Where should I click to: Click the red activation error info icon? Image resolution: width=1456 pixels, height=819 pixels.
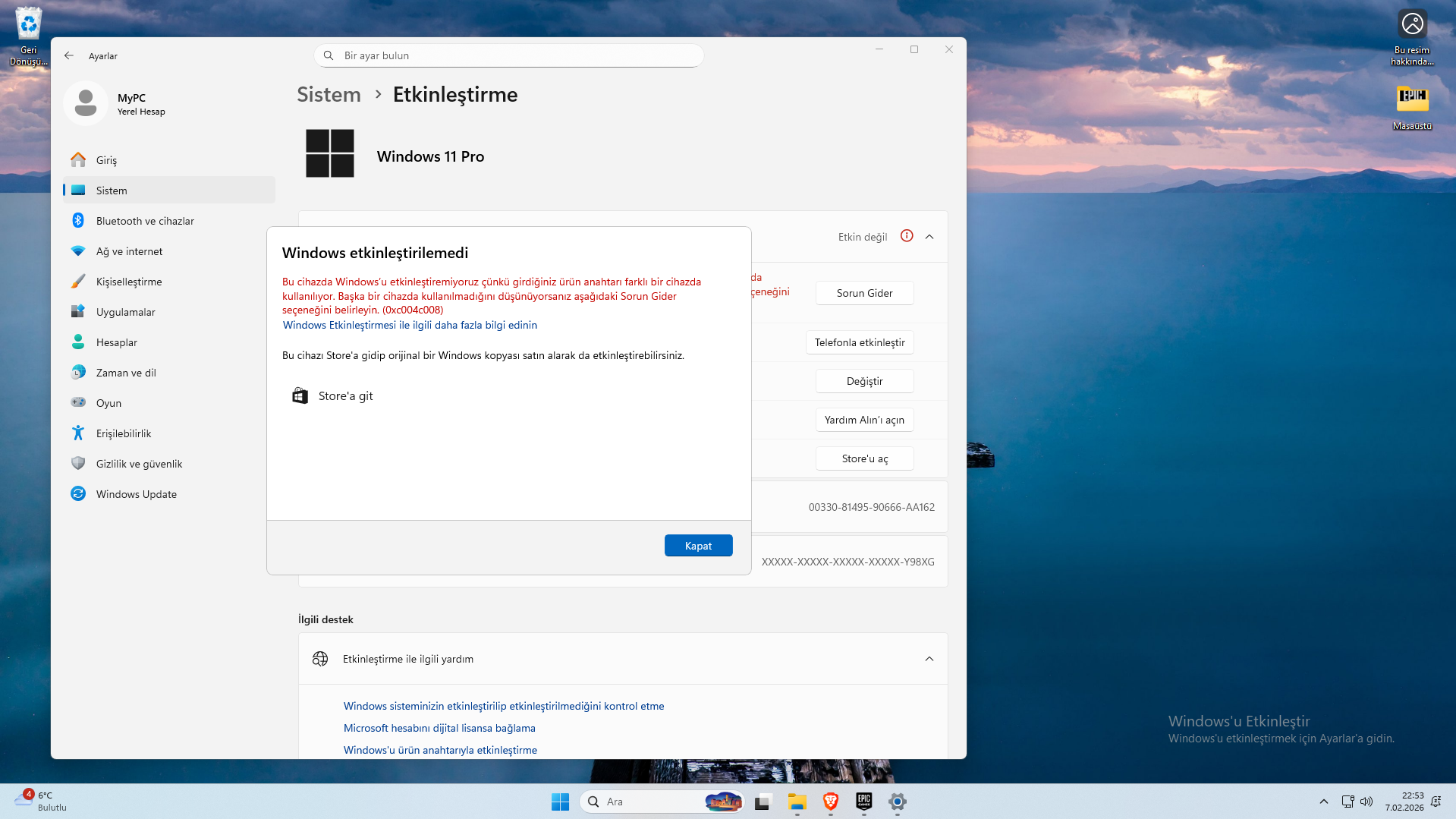[907, 236]
